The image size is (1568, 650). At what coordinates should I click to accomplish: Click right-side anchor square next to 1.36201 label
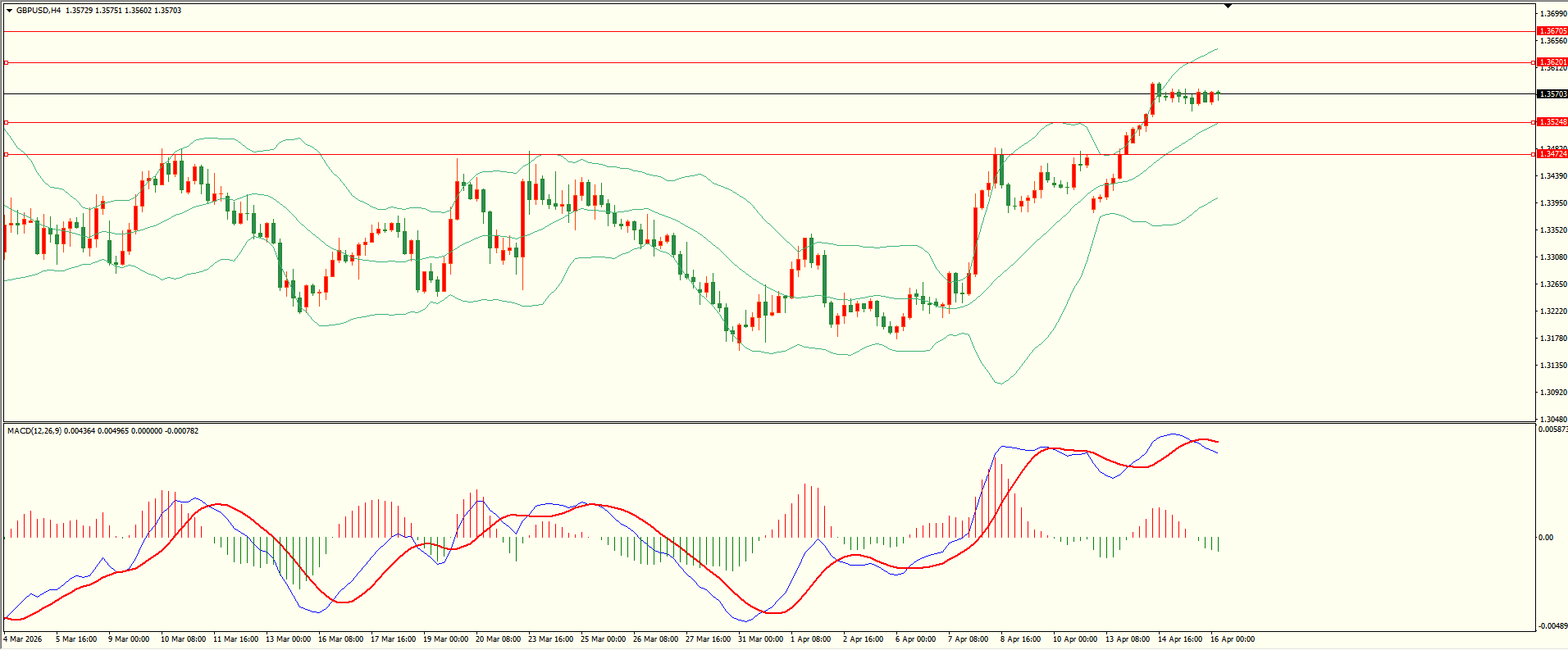pos(1534,62)
